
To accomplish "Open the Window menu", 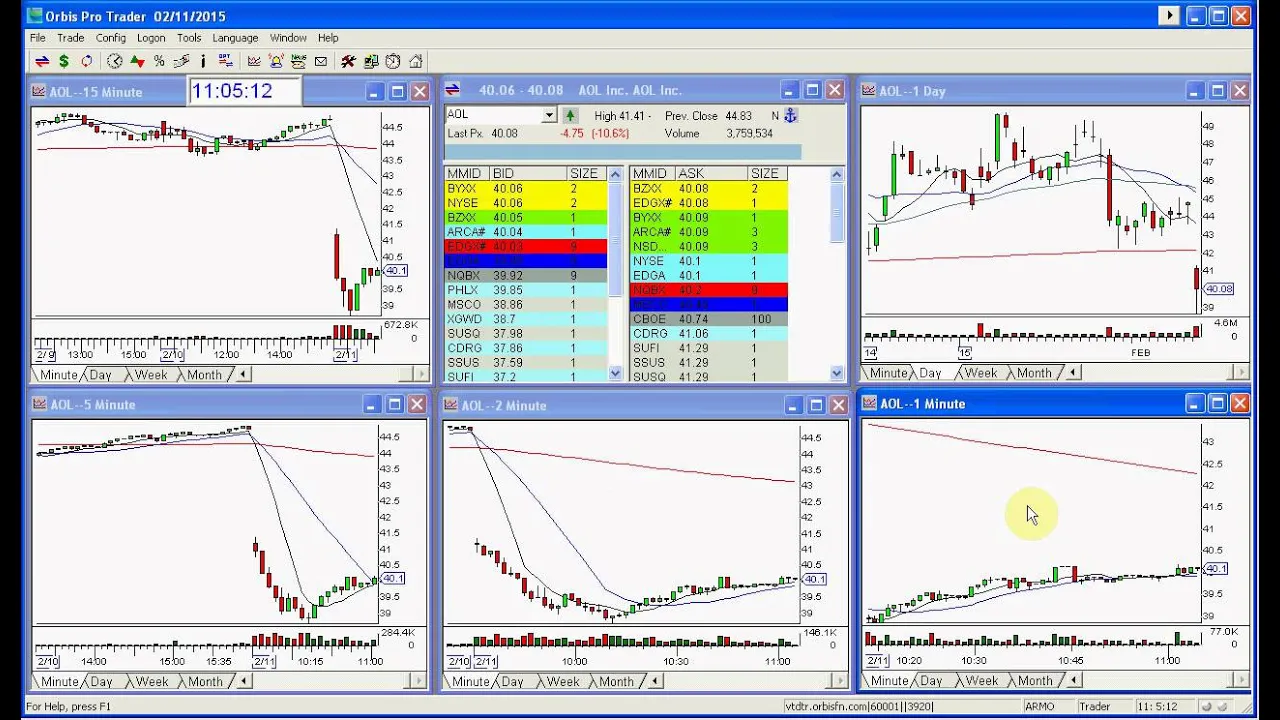I will 288,38.
